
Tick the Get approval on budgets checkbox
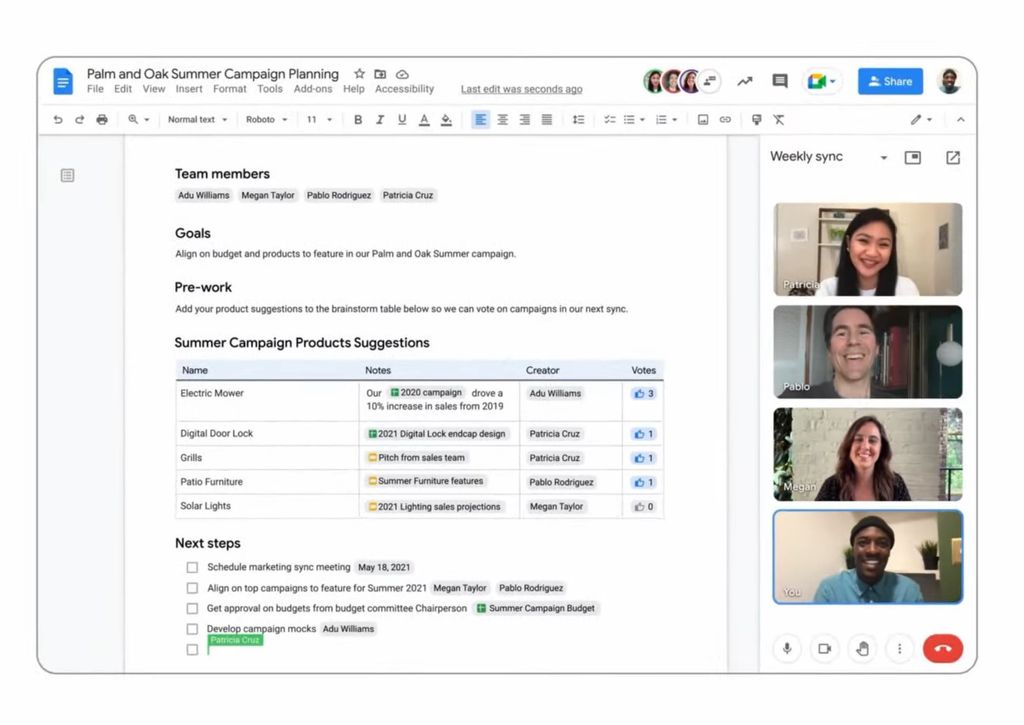pyautogui.click(x=192, y=608)
